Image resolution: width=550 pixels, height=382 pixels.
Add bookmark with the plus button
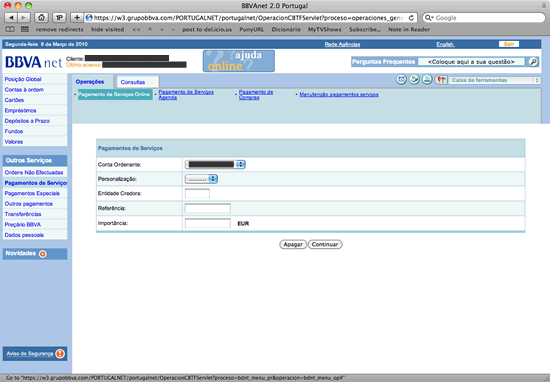click(77, 18)
